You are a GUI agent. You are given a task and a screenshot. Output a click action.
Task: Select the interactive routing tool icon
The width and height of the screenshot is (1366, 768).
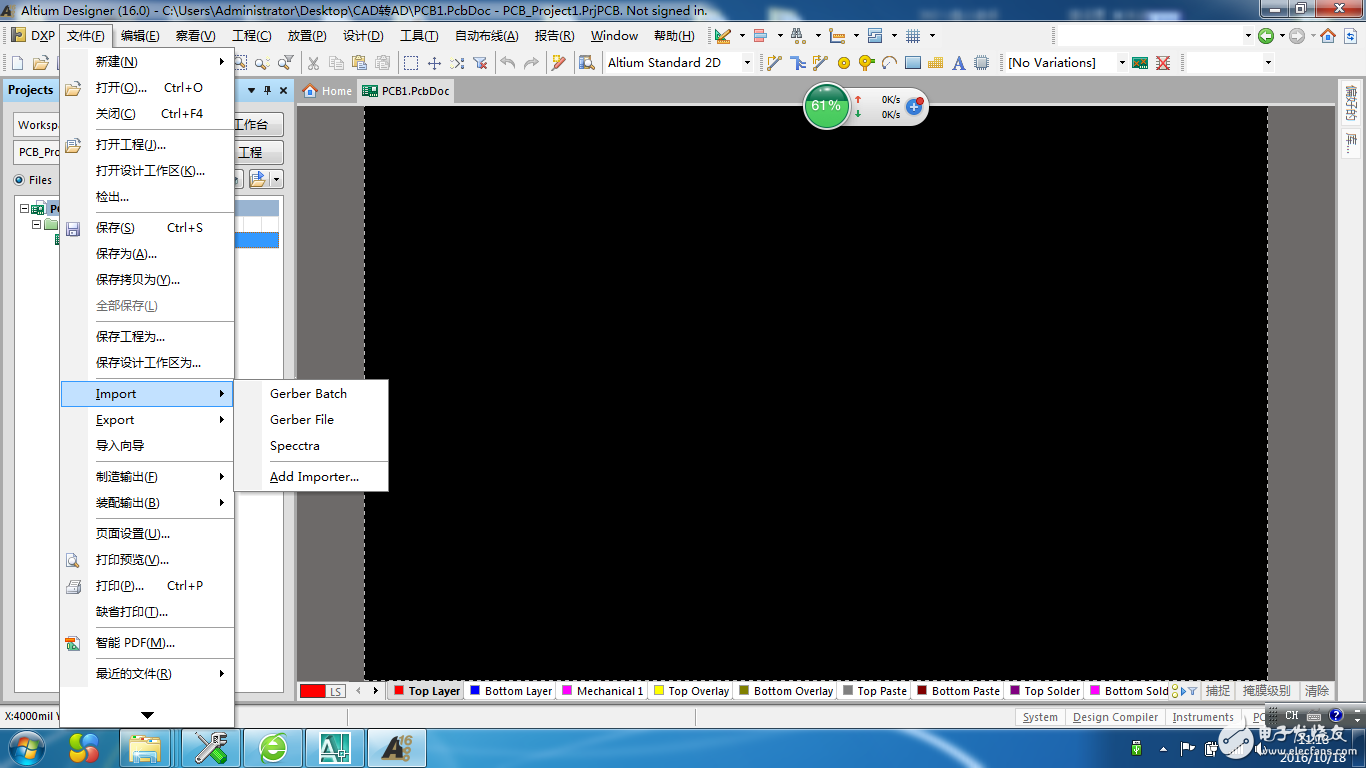coord(774,63)
